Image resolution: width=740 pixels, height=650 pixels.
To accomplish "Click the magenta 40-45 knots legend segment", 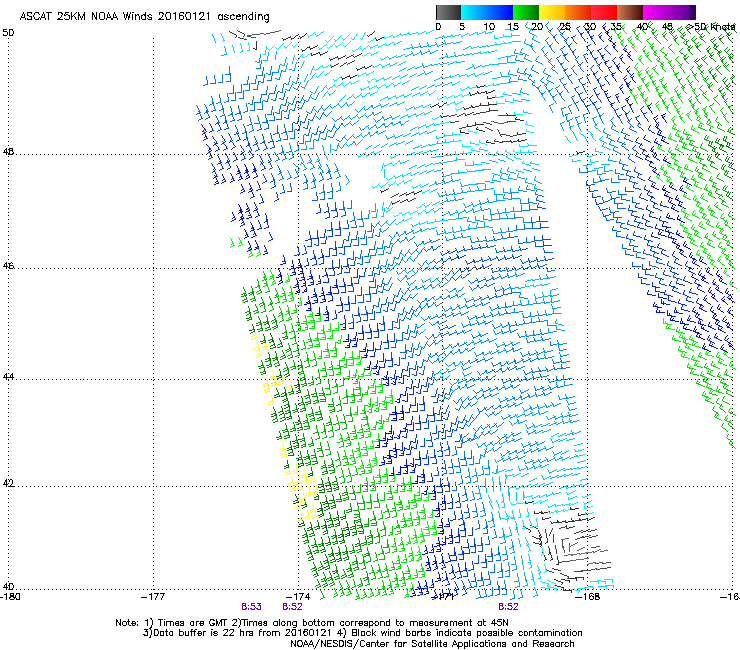I will point(656,12).
